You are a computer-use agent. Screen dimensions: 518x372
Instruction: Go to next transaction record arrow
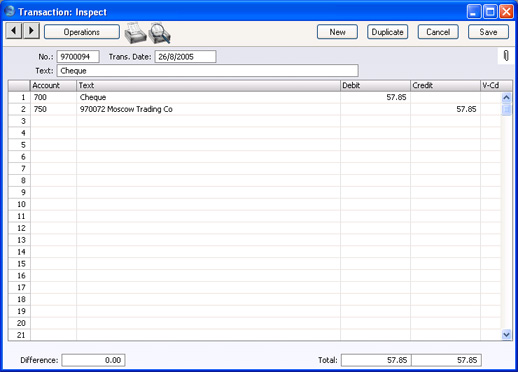click(31, 31)
